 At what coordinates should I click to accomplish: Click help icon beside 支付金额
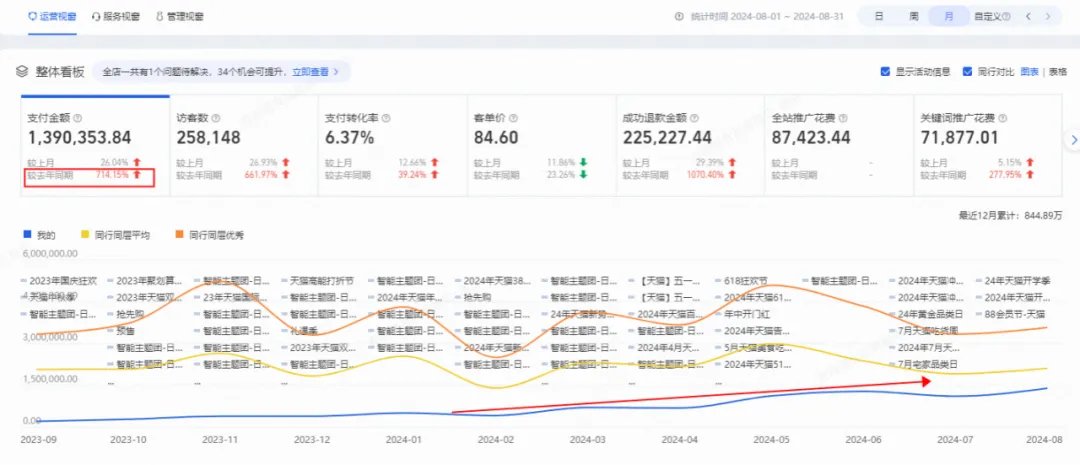(x=78, y=118)
